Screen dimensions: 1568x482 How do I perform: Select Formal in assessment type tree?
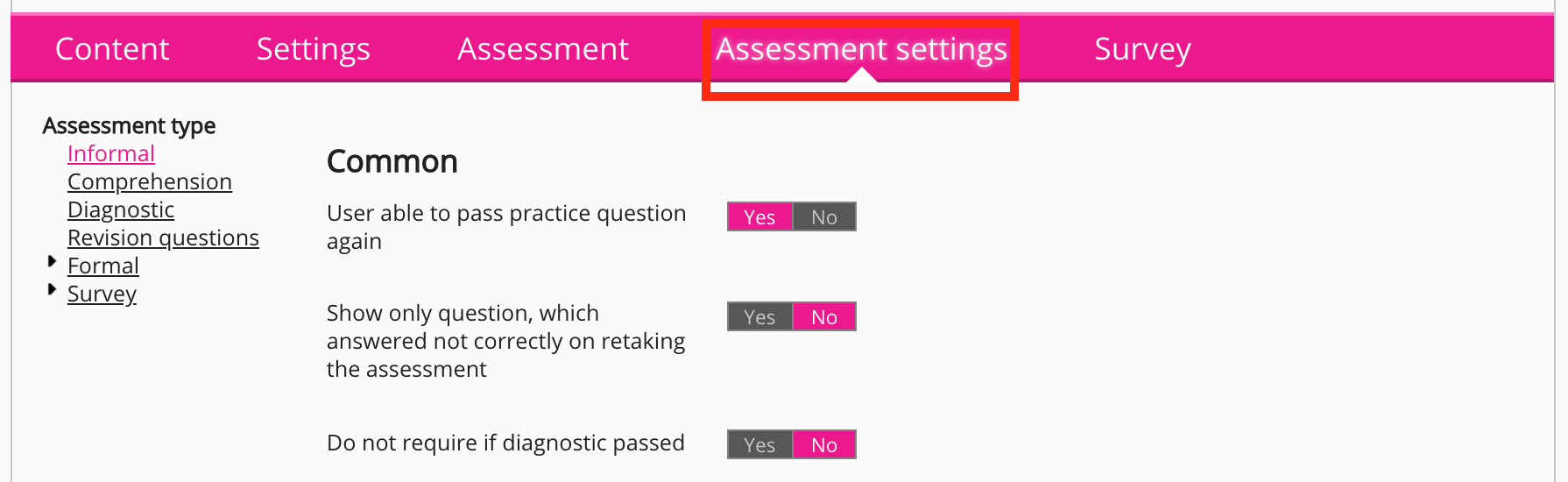103,266
